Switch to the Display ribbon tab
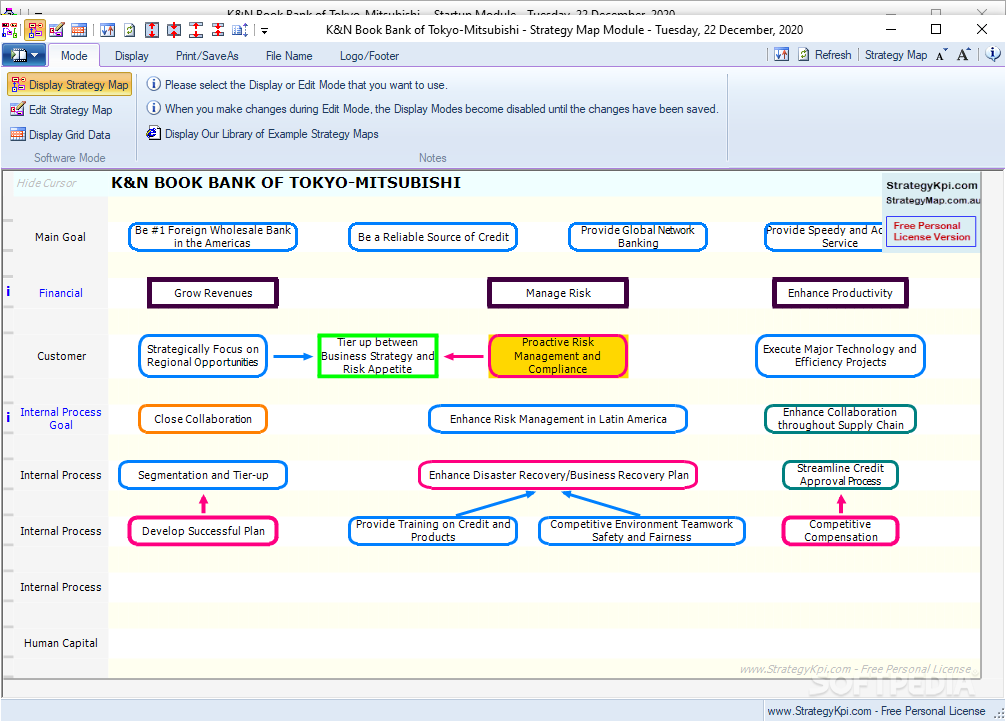This screenshot has height=722, width=1006. click(x=132, y=56)
